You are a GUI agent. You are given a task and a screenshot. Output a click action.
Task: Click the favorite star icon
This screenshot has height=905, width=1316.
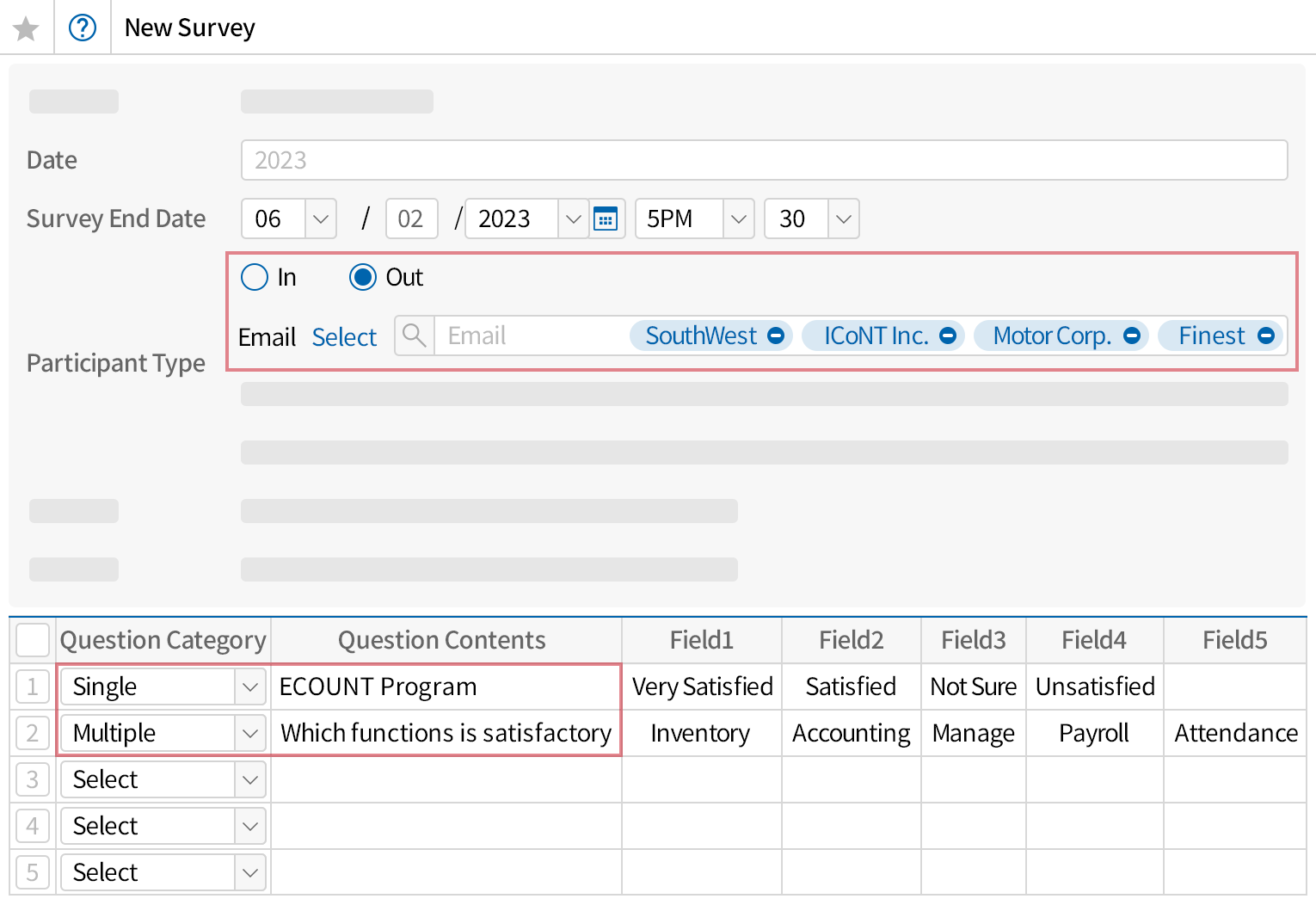26,28
